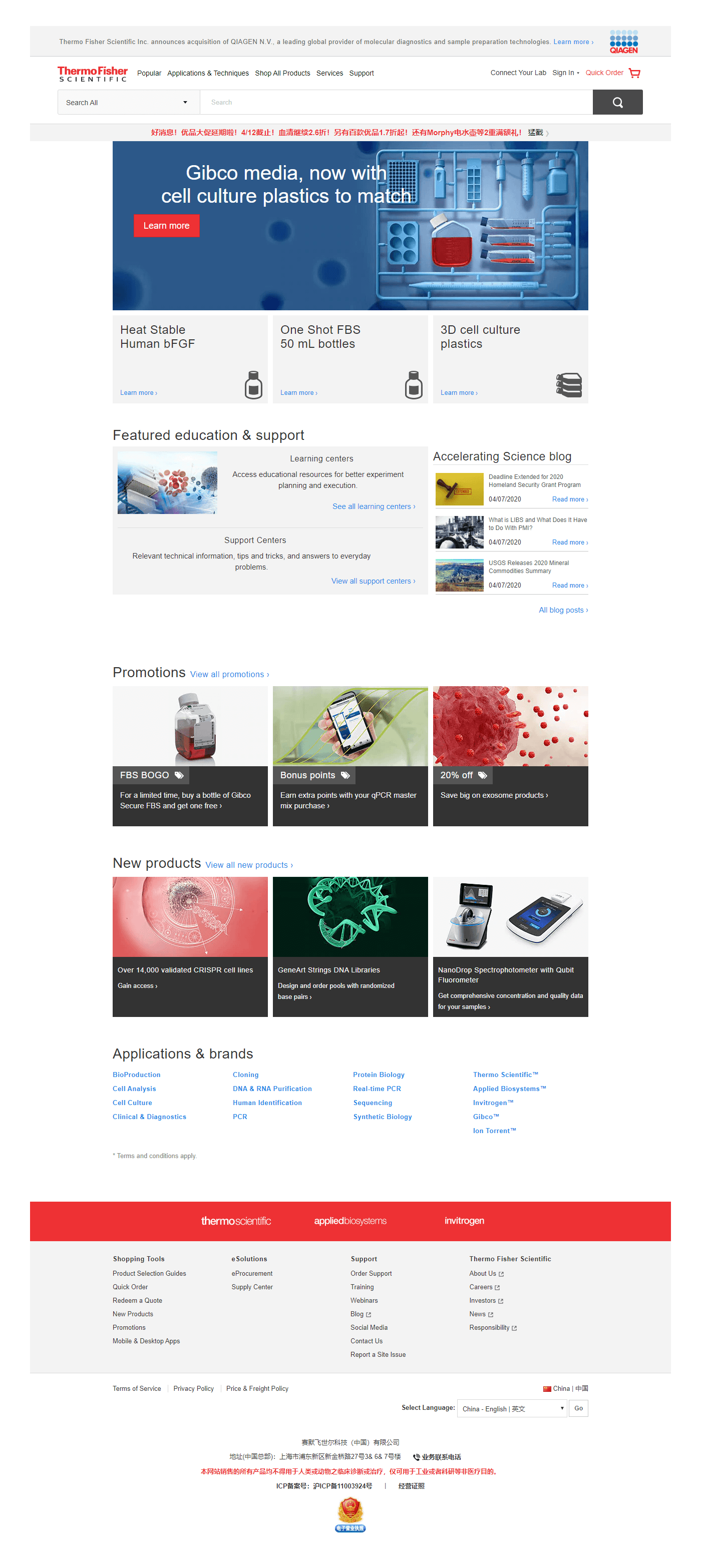Screen dimensions: 701x1568
Task: Click the appliedbiosystems brand logo in red bar
Action: coord(350,1221)
